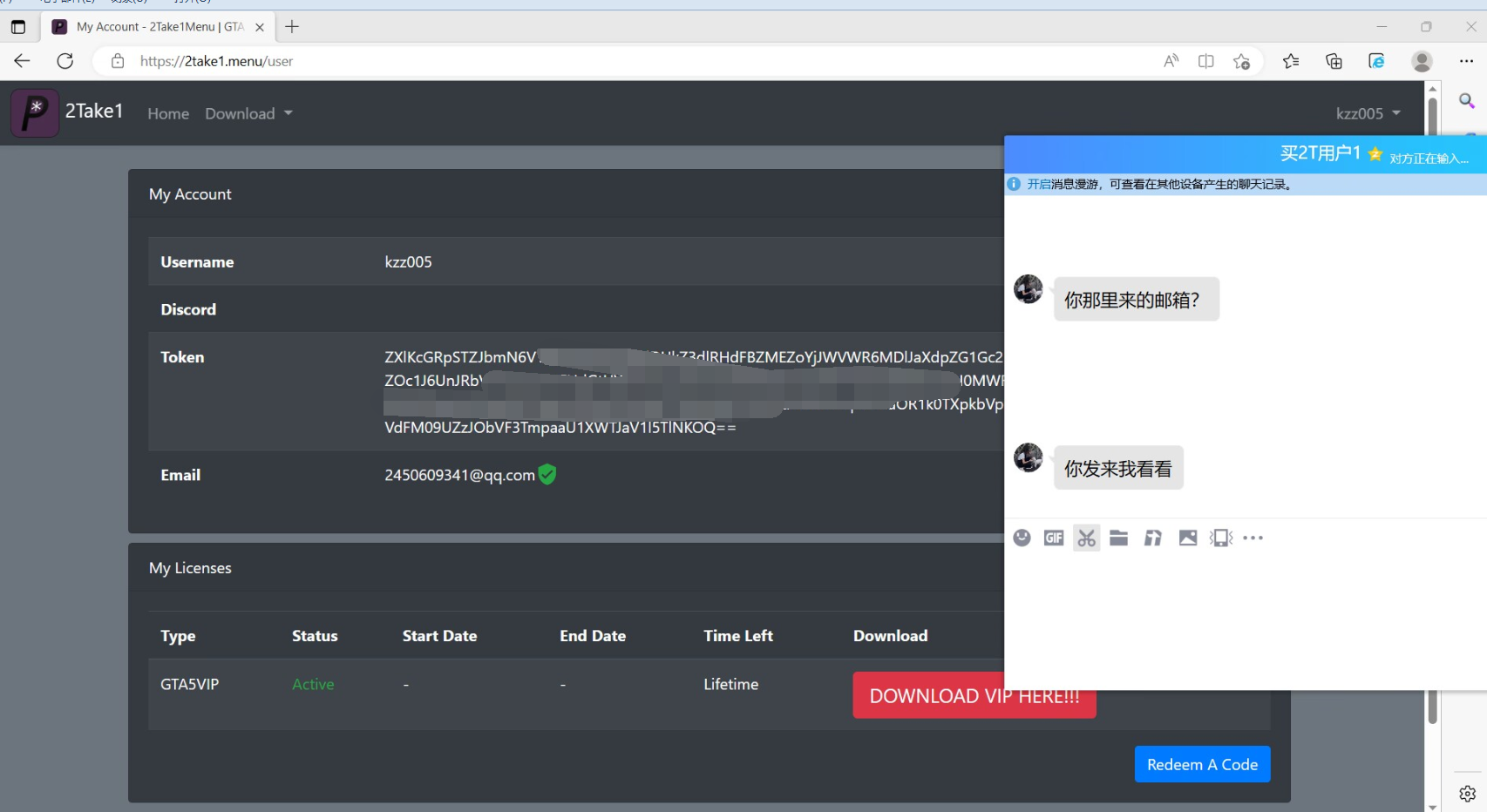
Task: Open emoji picker in chat toolbar
Action: click(x=1022, y=538)
